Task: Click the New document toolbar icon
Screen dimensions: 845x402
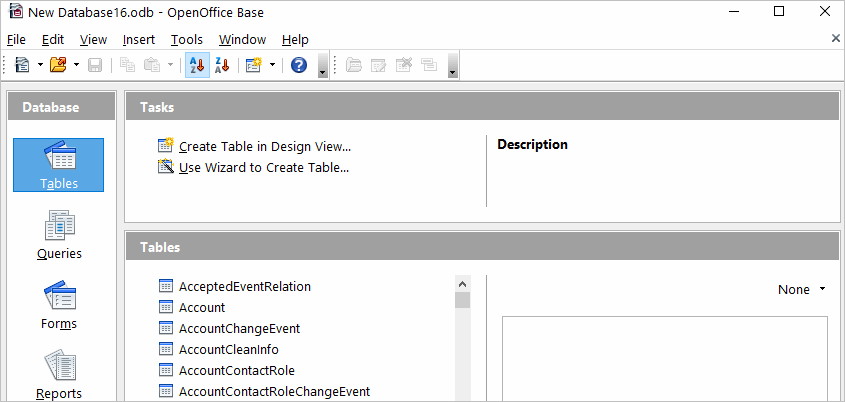Action: [x=22, y=65]
